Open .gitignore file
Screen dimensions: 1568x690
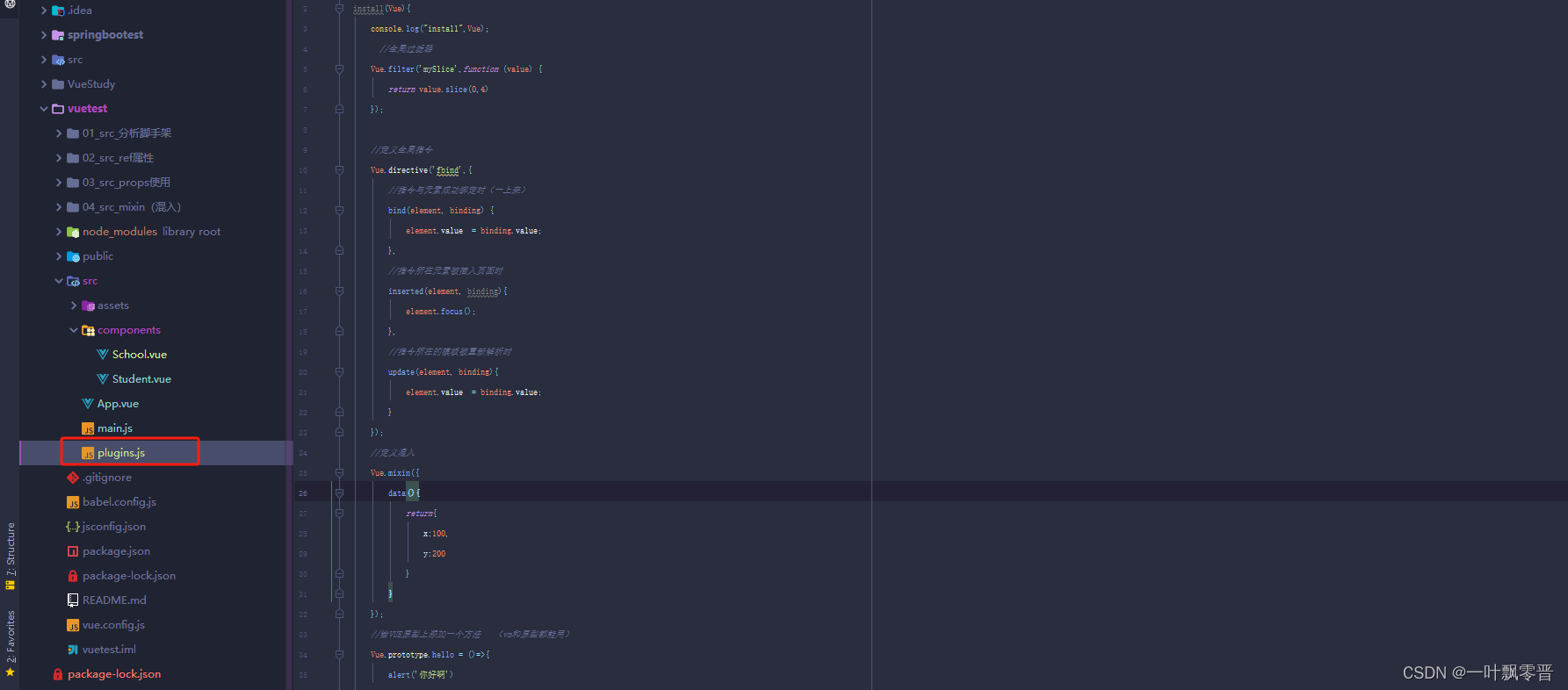tap(107, 478)
